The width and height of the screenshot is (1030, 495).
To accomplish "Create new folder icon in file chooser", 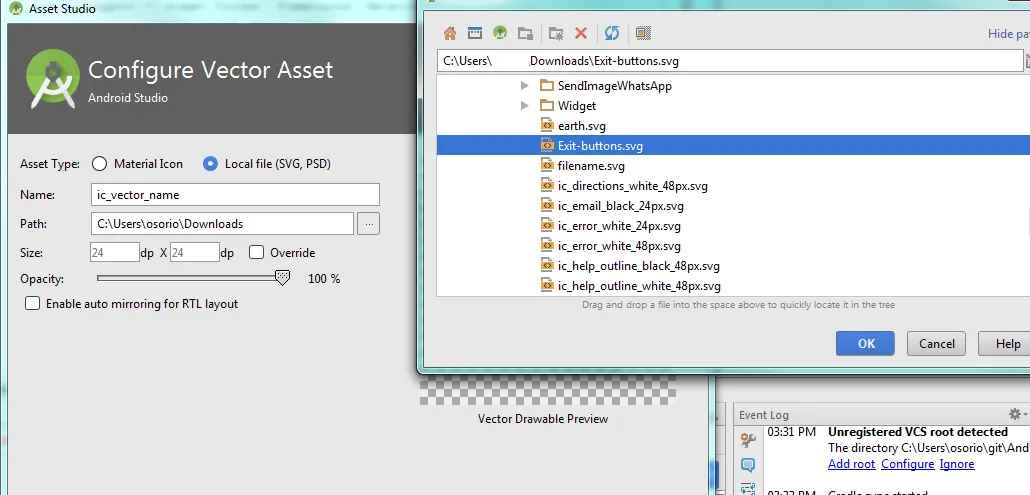I will 556,33.
